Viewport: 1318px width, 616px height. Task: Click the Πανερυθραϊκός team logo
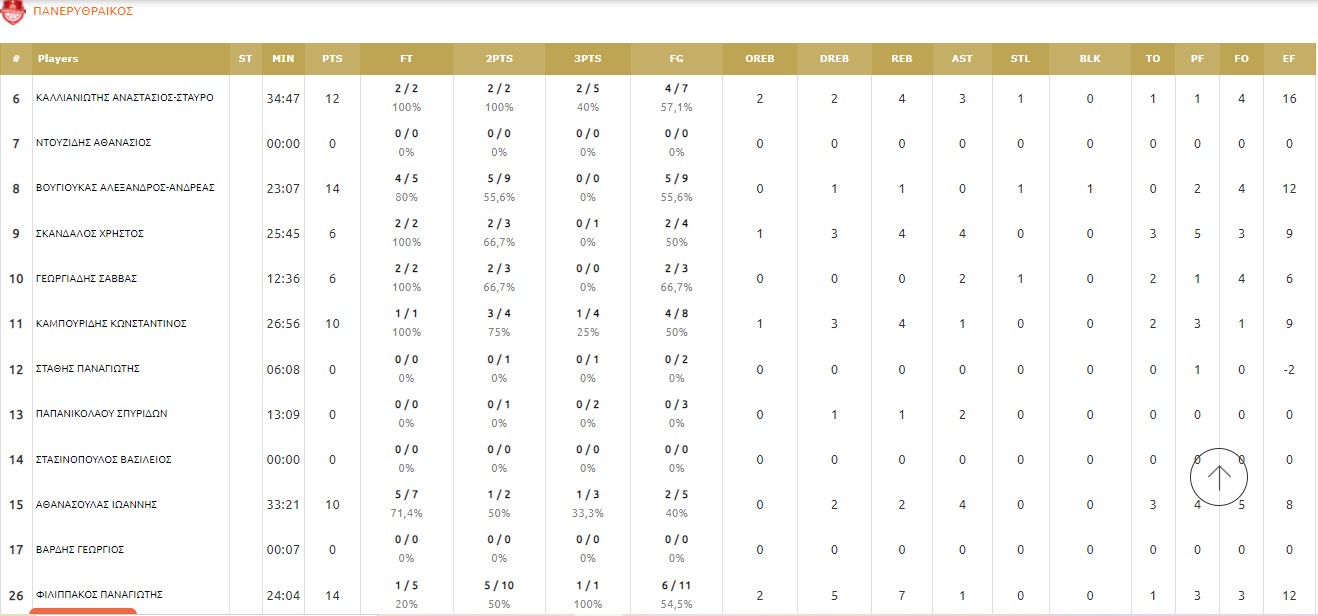click(x=13, y=12)
